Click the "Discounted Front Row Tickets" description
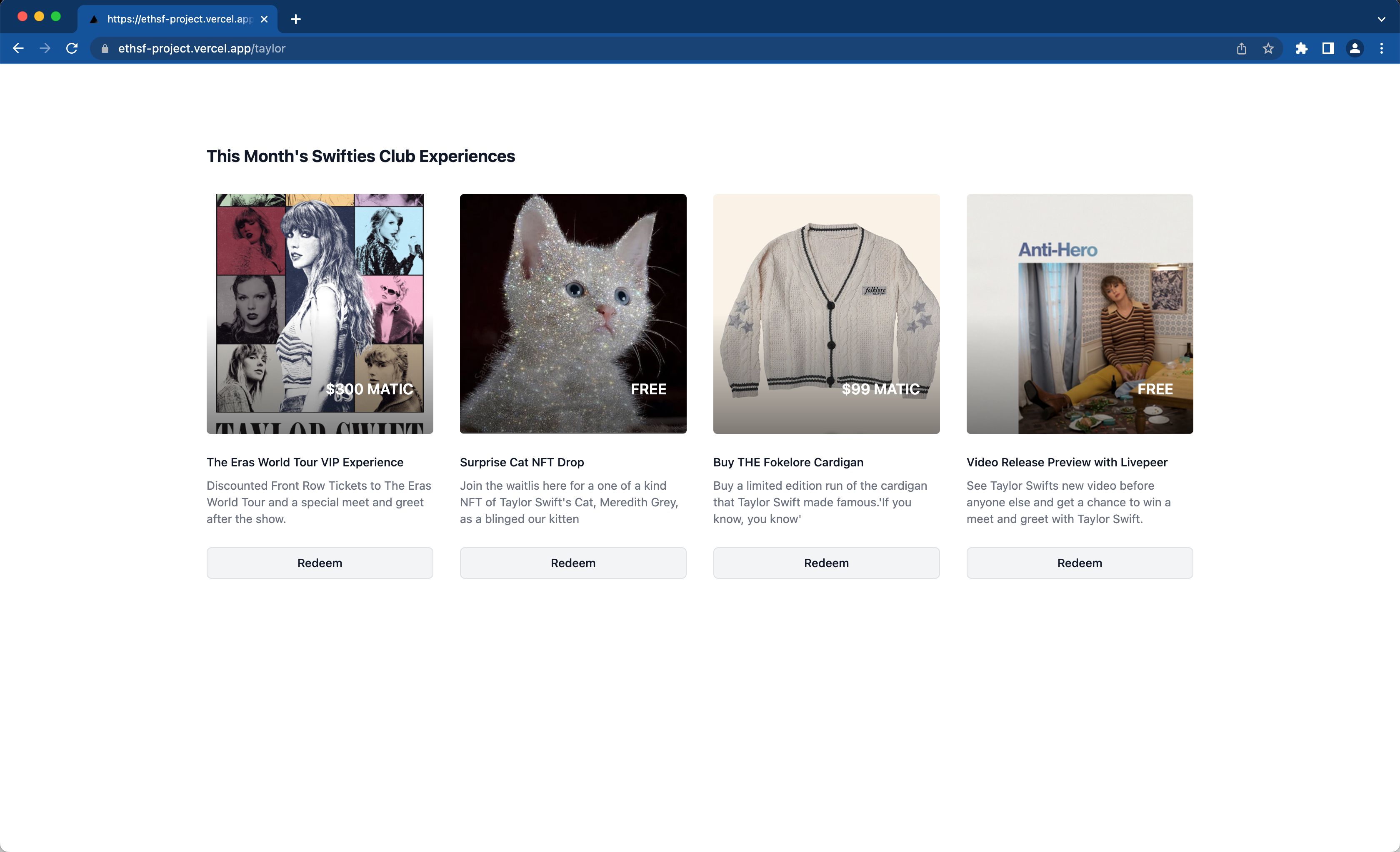This screenshot has width=1400, height=852. [x=319, y=502]
